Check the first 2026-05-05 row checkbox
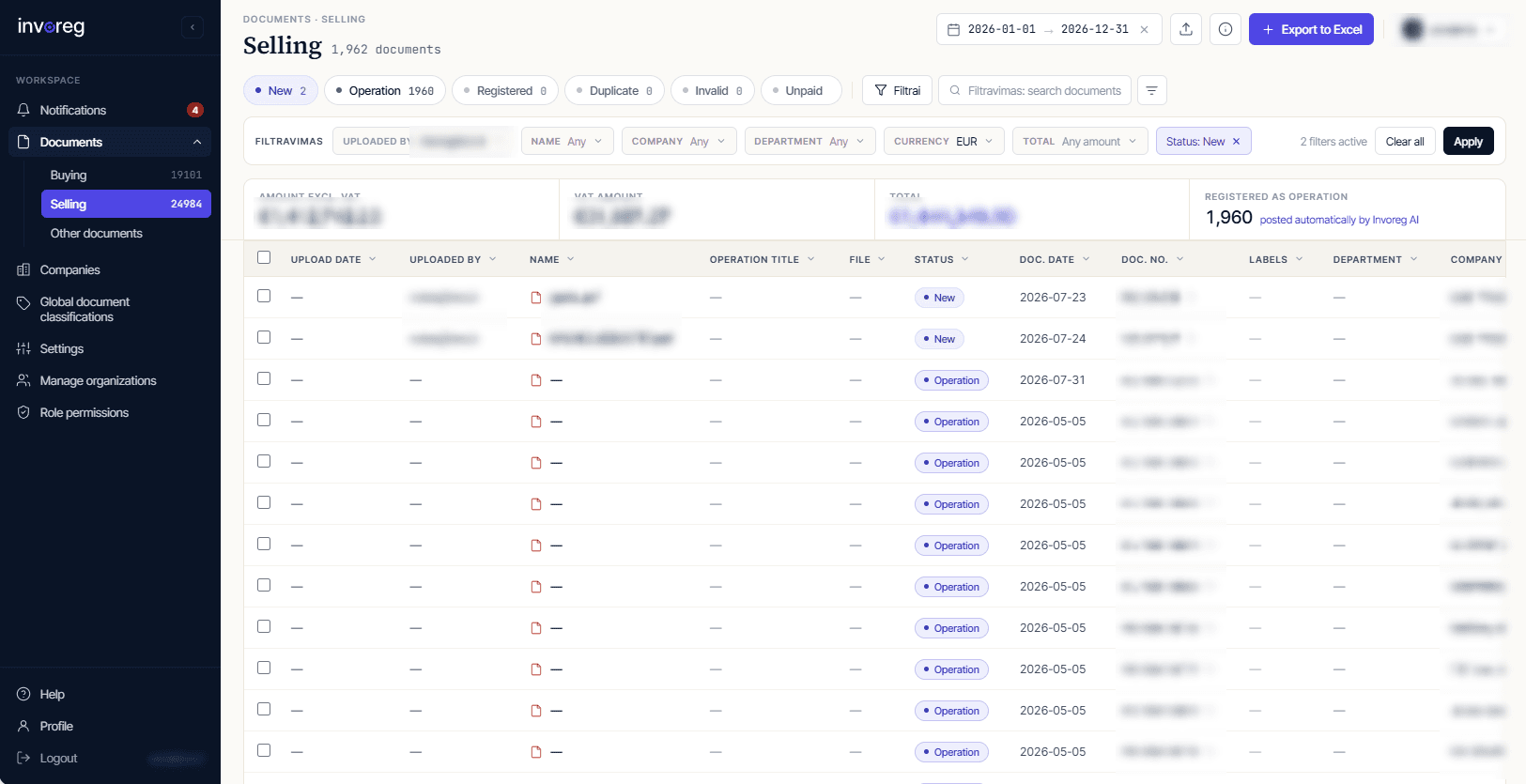Image resolution: width=1526 pixels, height=784 pixels. [x=264, y=420]
